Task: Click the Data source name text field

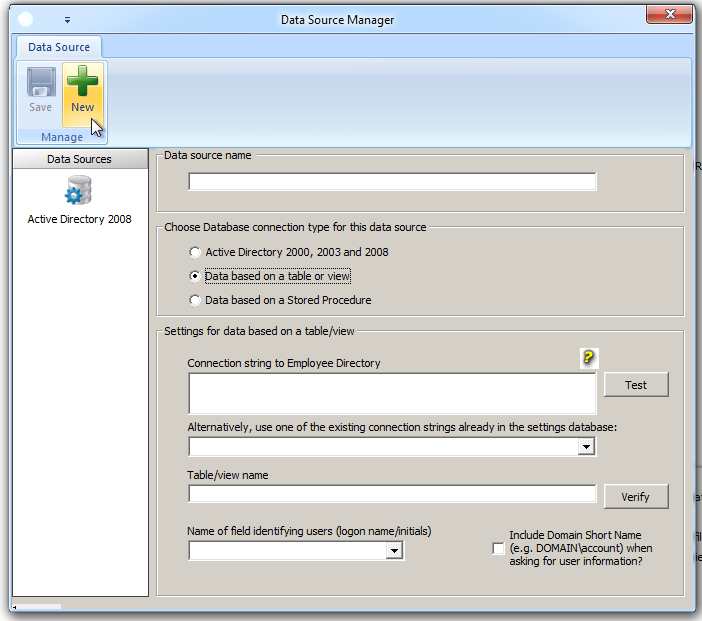Action: [x=392, y=182]
